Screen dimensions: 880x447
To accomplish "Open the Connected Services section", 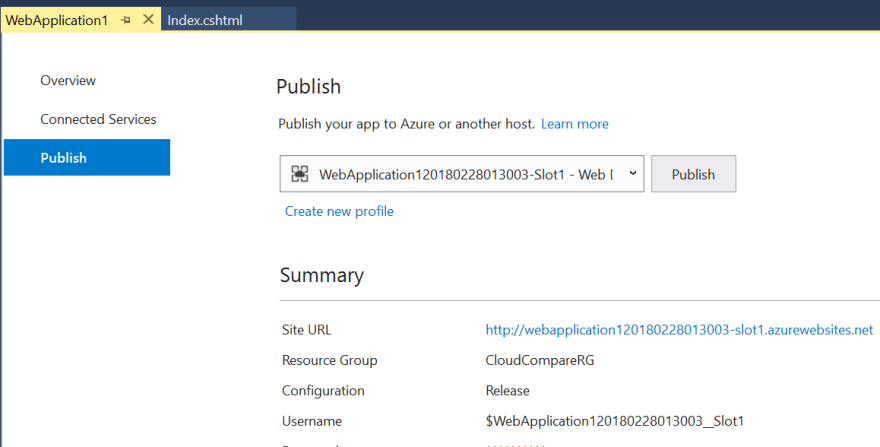I will tap(98, 119).
